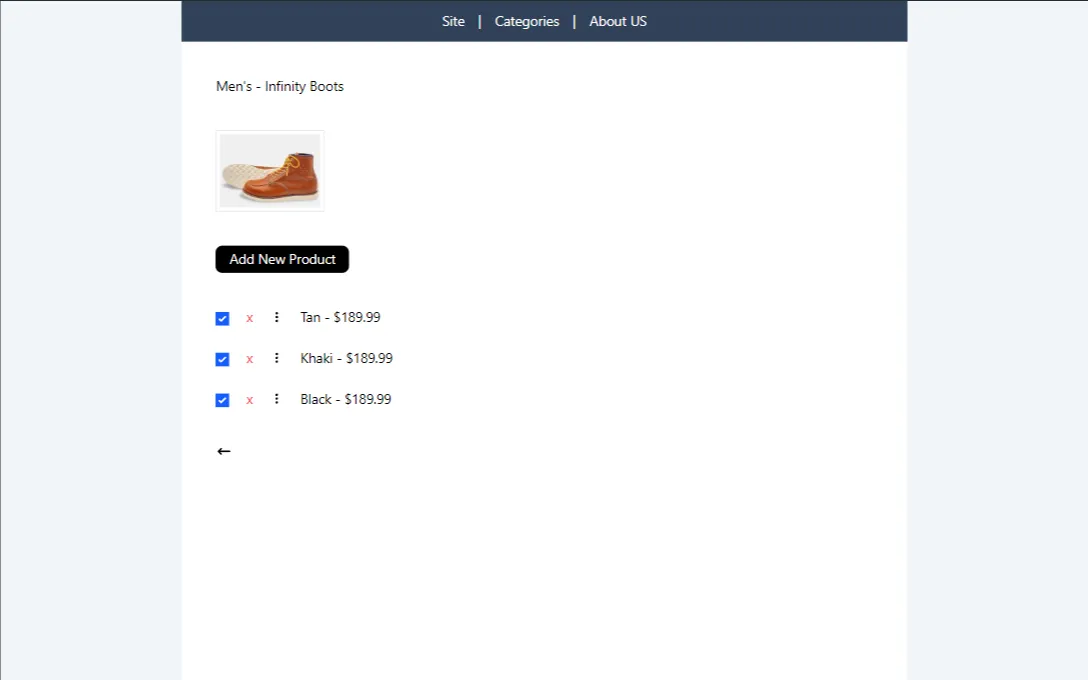Screen dimensions: 1088x680
Task: Select the Tan - $189.99 label
Action: point(340,317)
